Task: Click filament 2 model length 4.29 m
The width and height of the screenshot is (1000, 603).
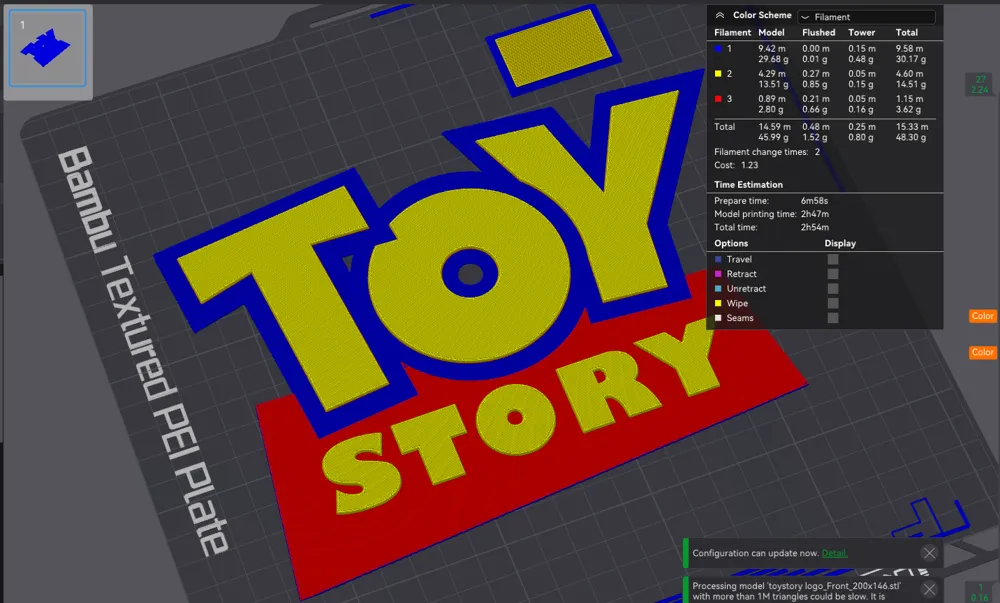Action: coord(772,74)
